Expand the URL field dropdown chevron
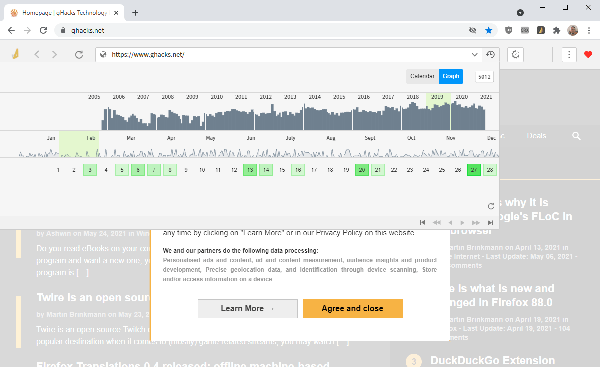The width and height of the screenshot is (600, 367). click(474, 54)
